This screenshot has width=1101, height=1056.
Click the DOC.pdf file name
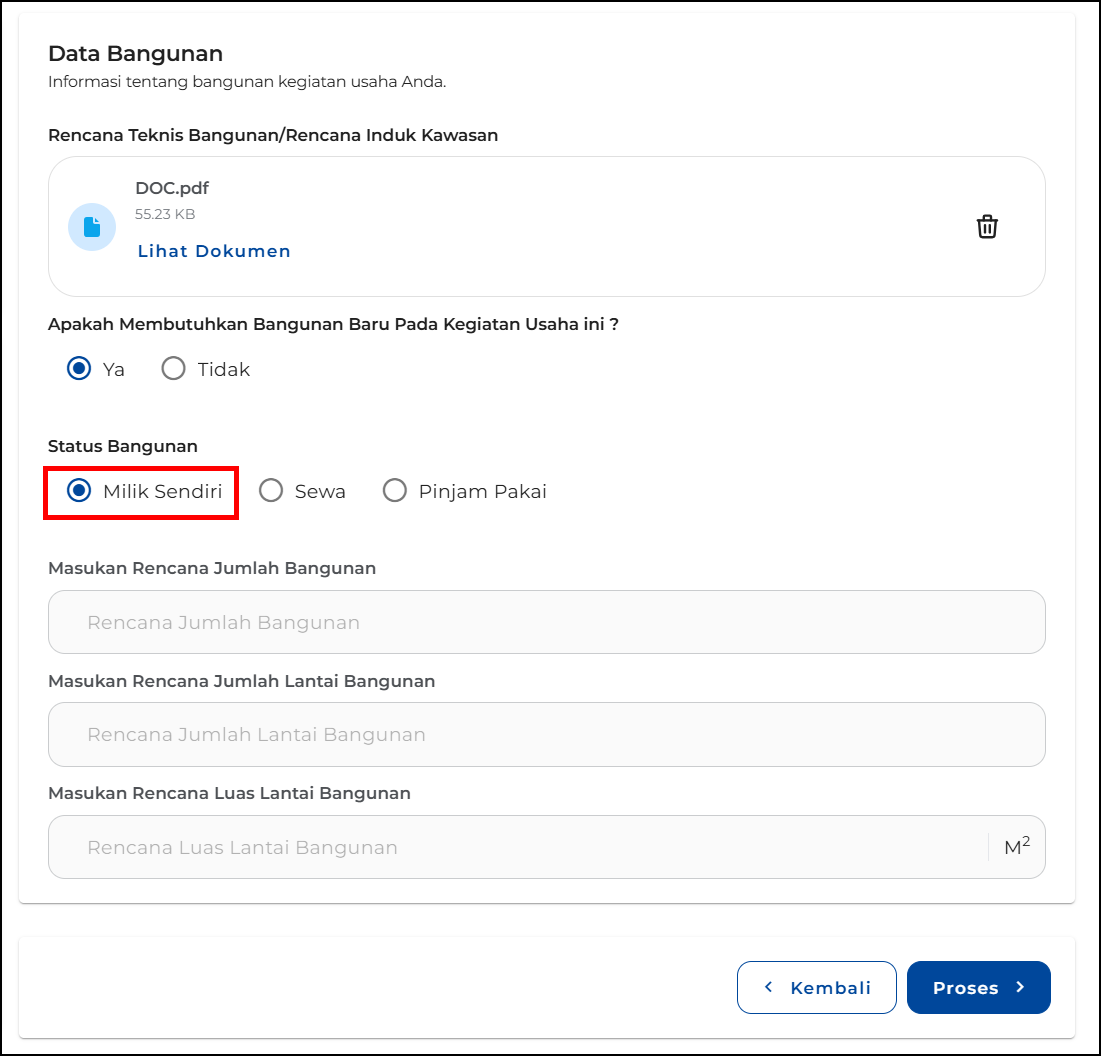pyautogui.click(x=172, y=188)
